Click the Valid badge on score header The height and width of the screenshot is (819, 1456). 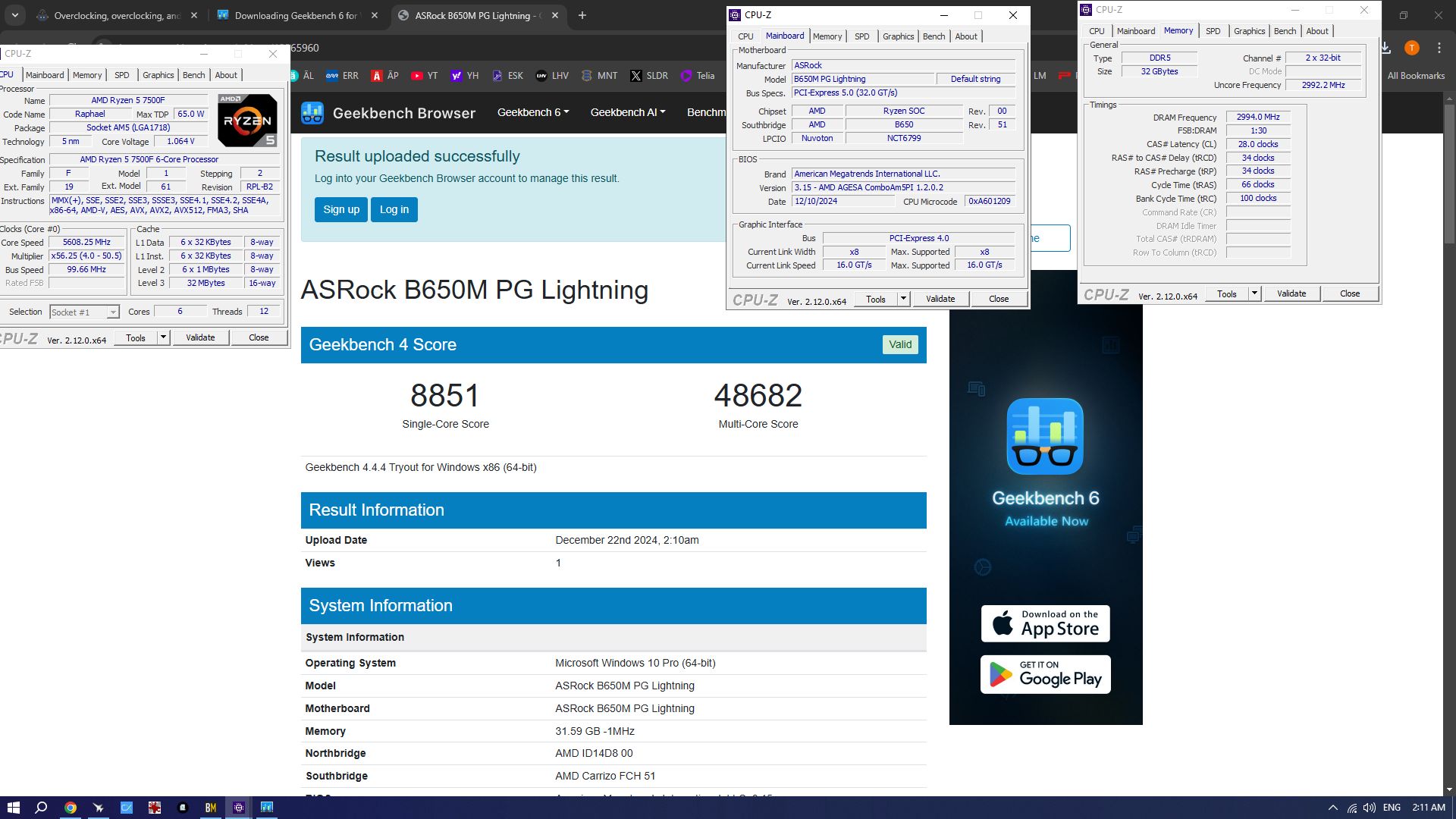click(x=900, y=344)
